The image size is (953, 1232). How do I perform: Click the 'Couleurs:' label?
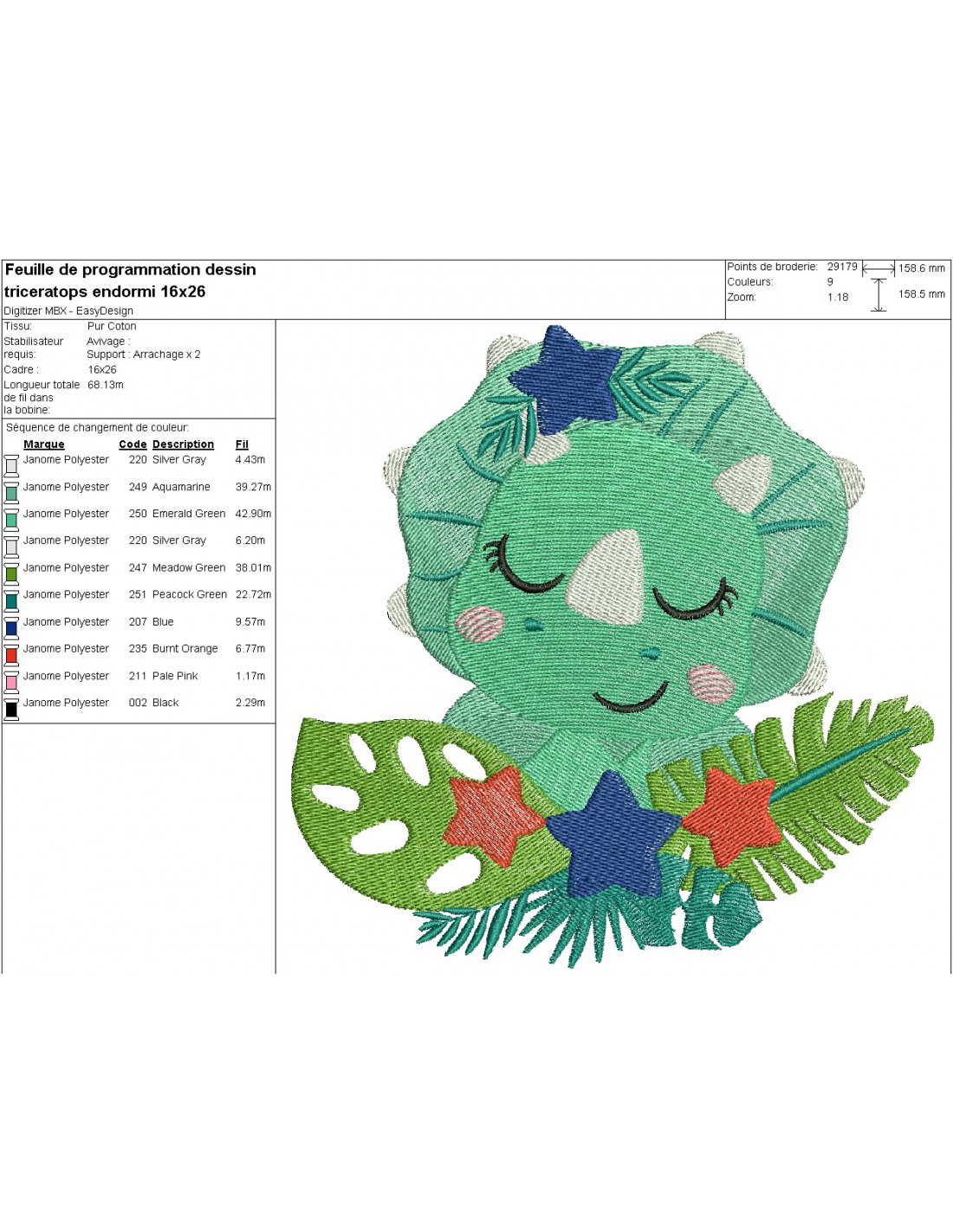point(750,282)
